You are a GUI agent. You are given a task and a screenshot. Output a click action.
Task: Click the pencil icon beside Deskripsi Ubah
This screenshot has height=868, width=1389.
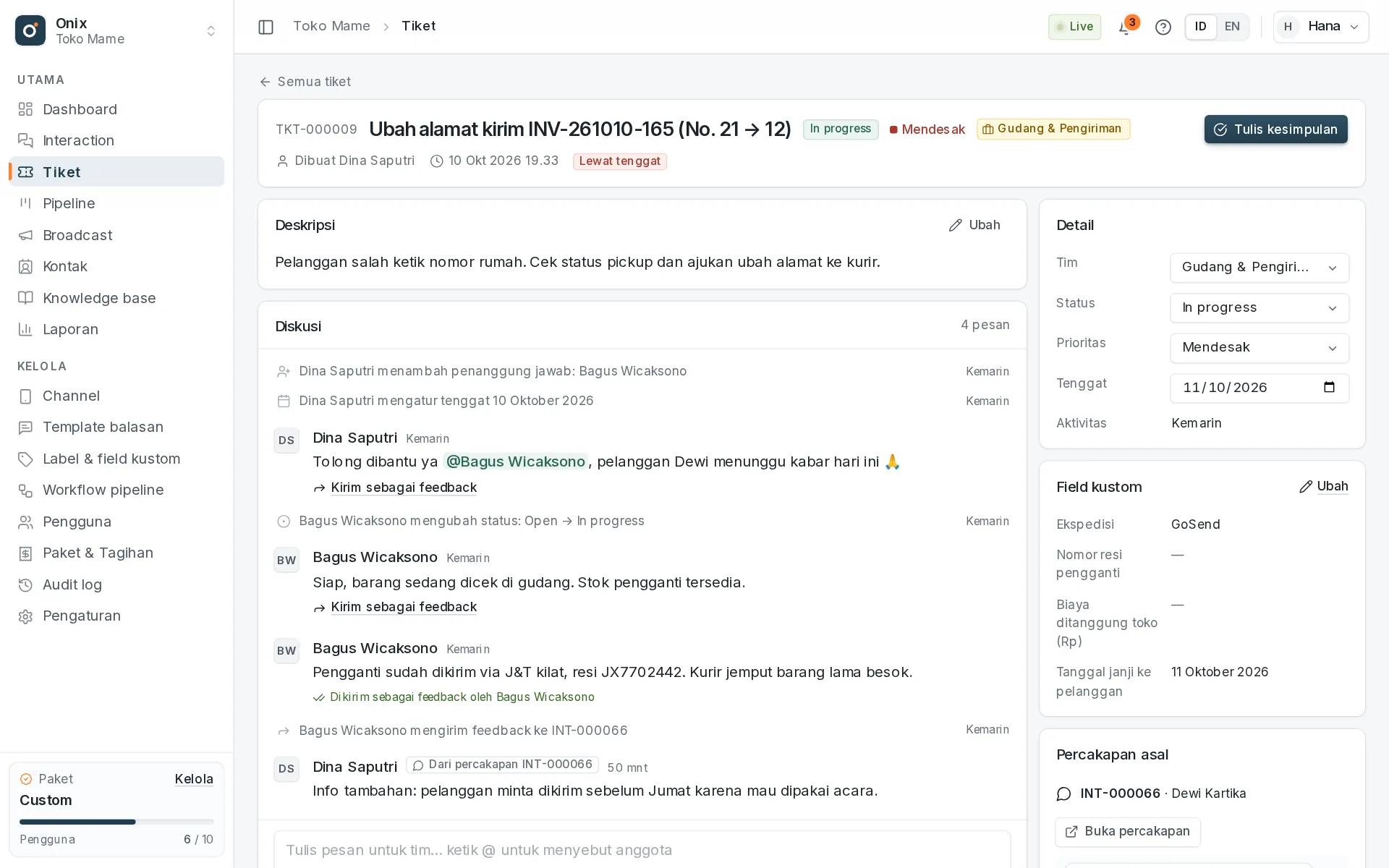coord(956,226)
